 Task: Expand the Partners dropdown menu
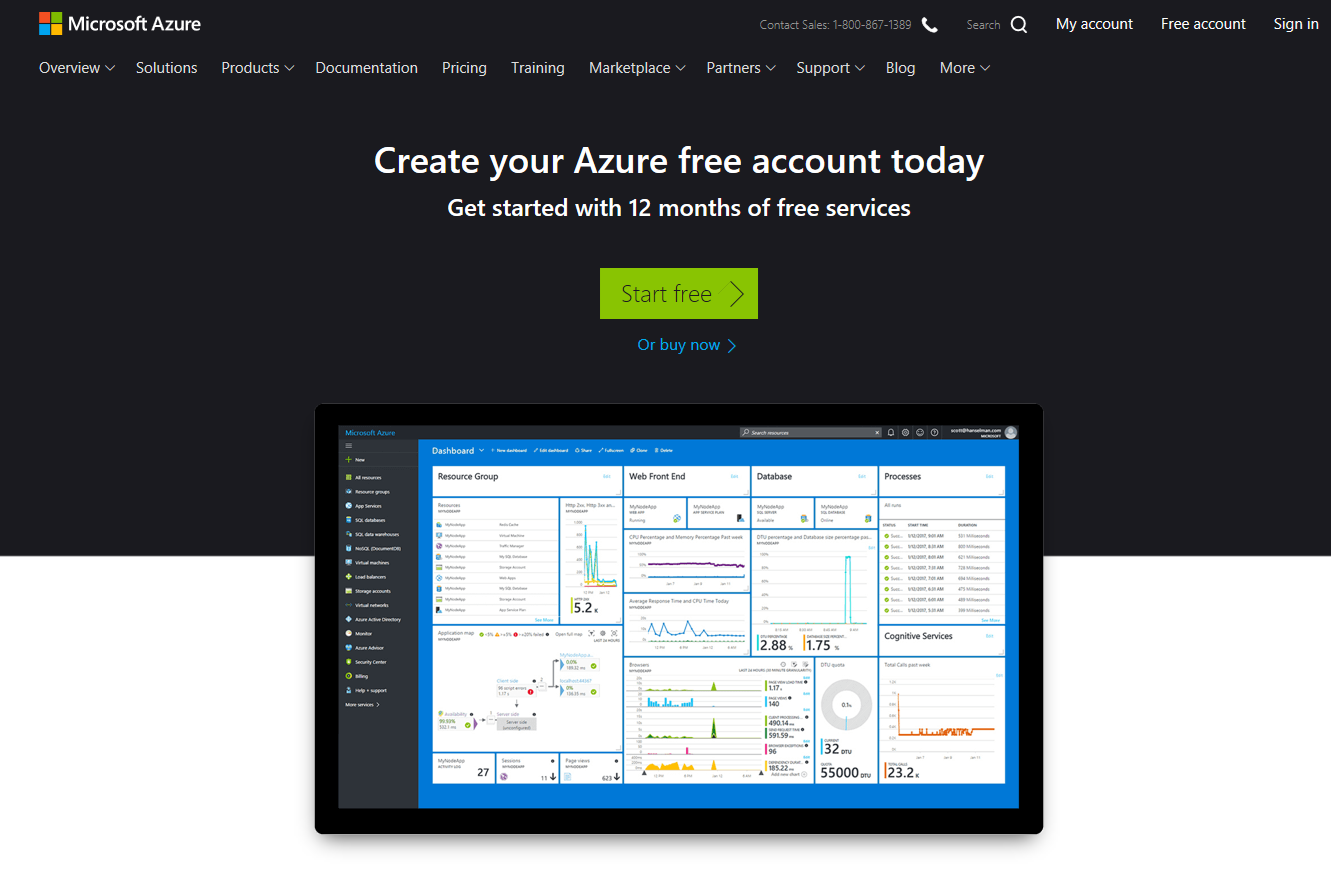[x=741, y=68]
